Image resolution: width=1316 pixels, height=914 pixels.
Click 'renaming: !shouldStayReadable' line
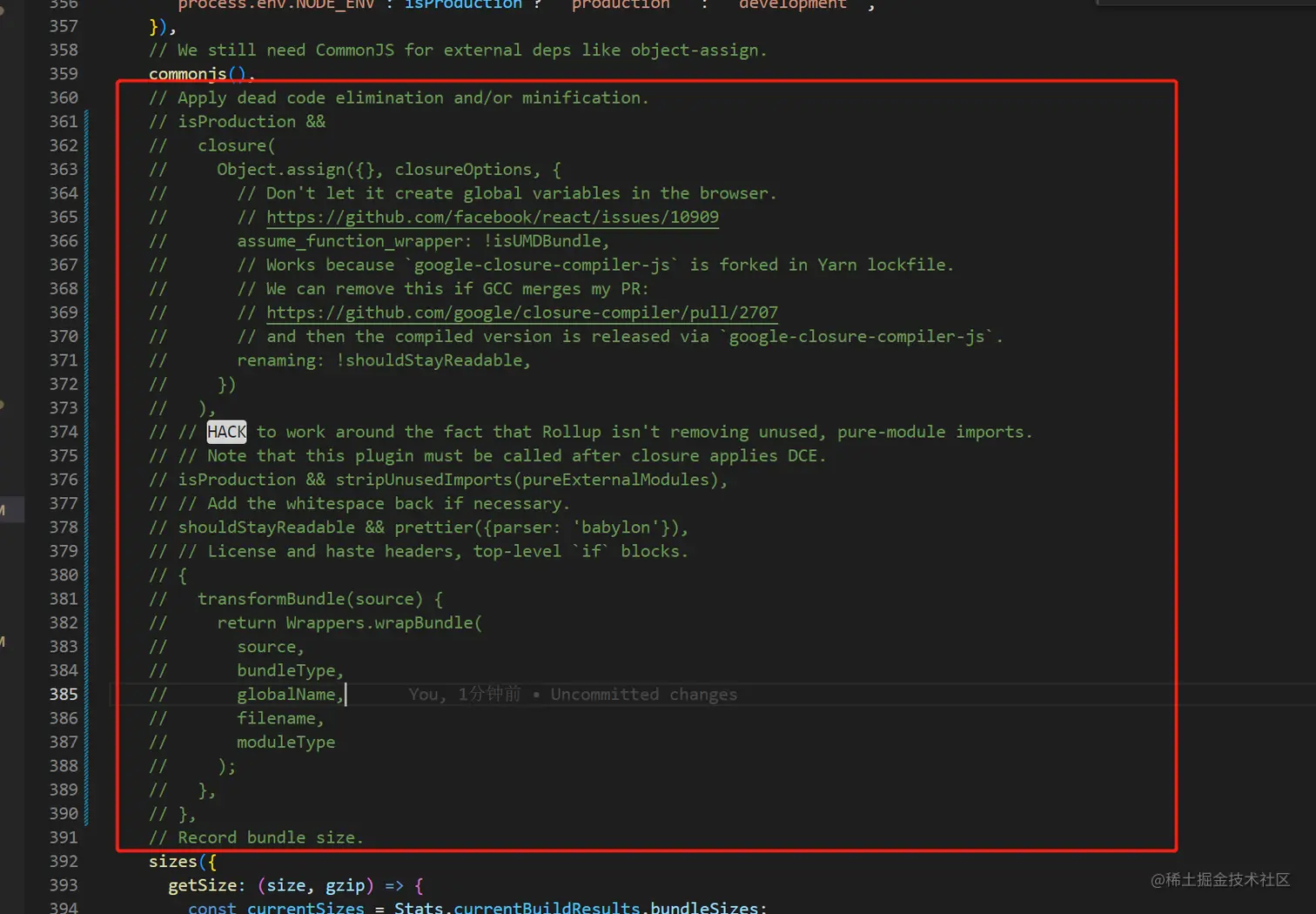point(384,360)
